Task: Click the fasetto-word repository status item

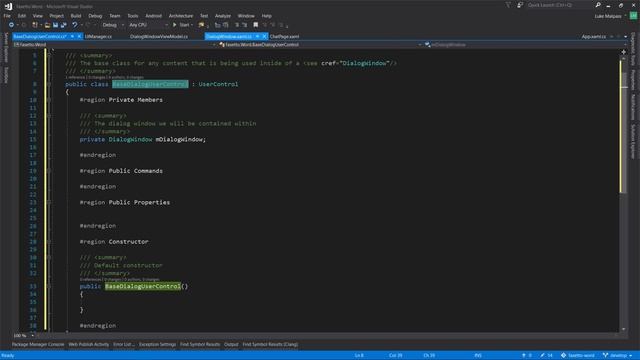Action: [578, 356]
